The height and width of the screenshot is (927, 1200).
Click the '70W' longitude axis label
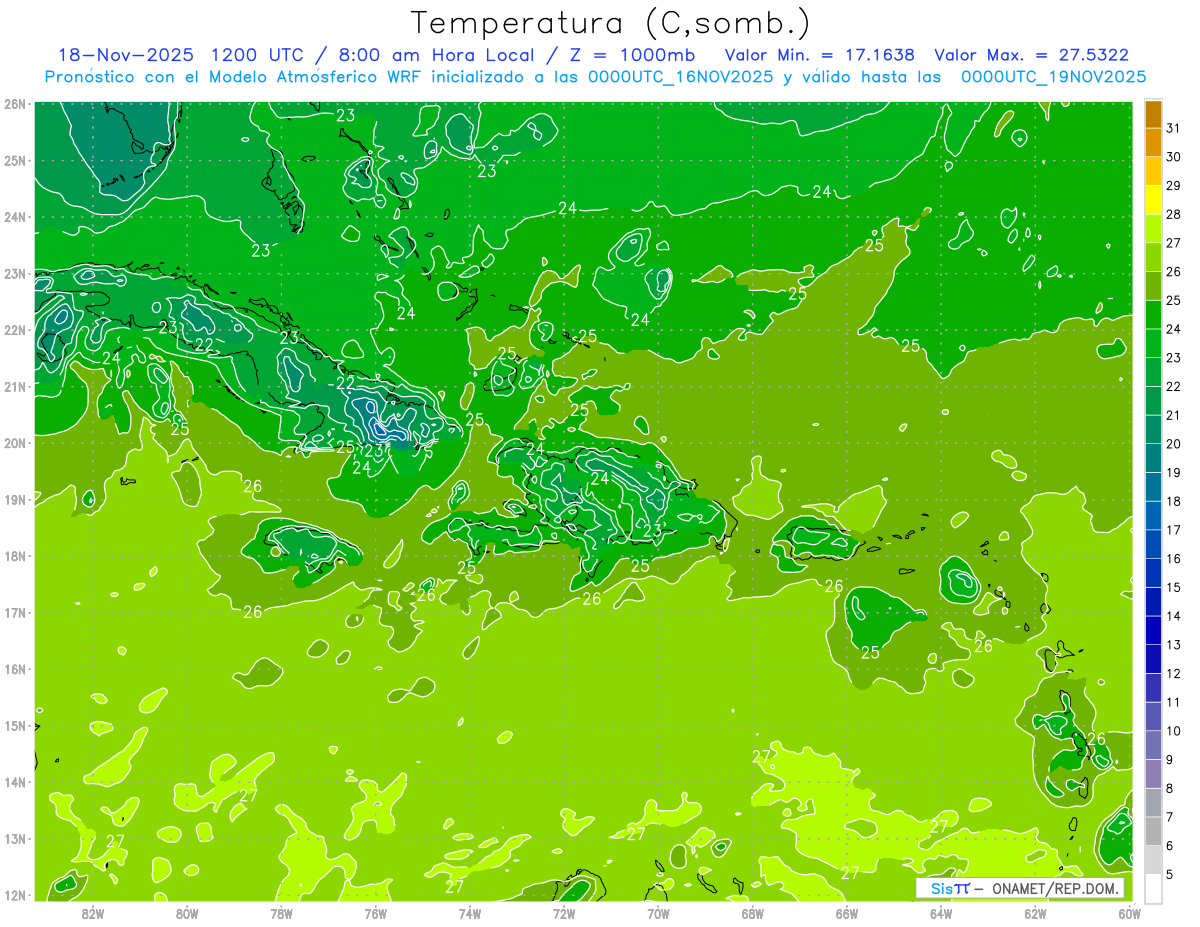[658, 913]
